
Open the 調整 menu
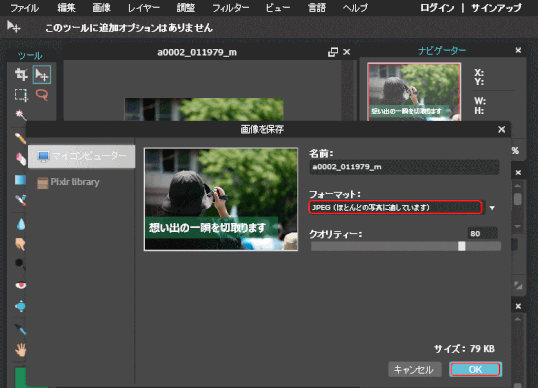point(186,8)
